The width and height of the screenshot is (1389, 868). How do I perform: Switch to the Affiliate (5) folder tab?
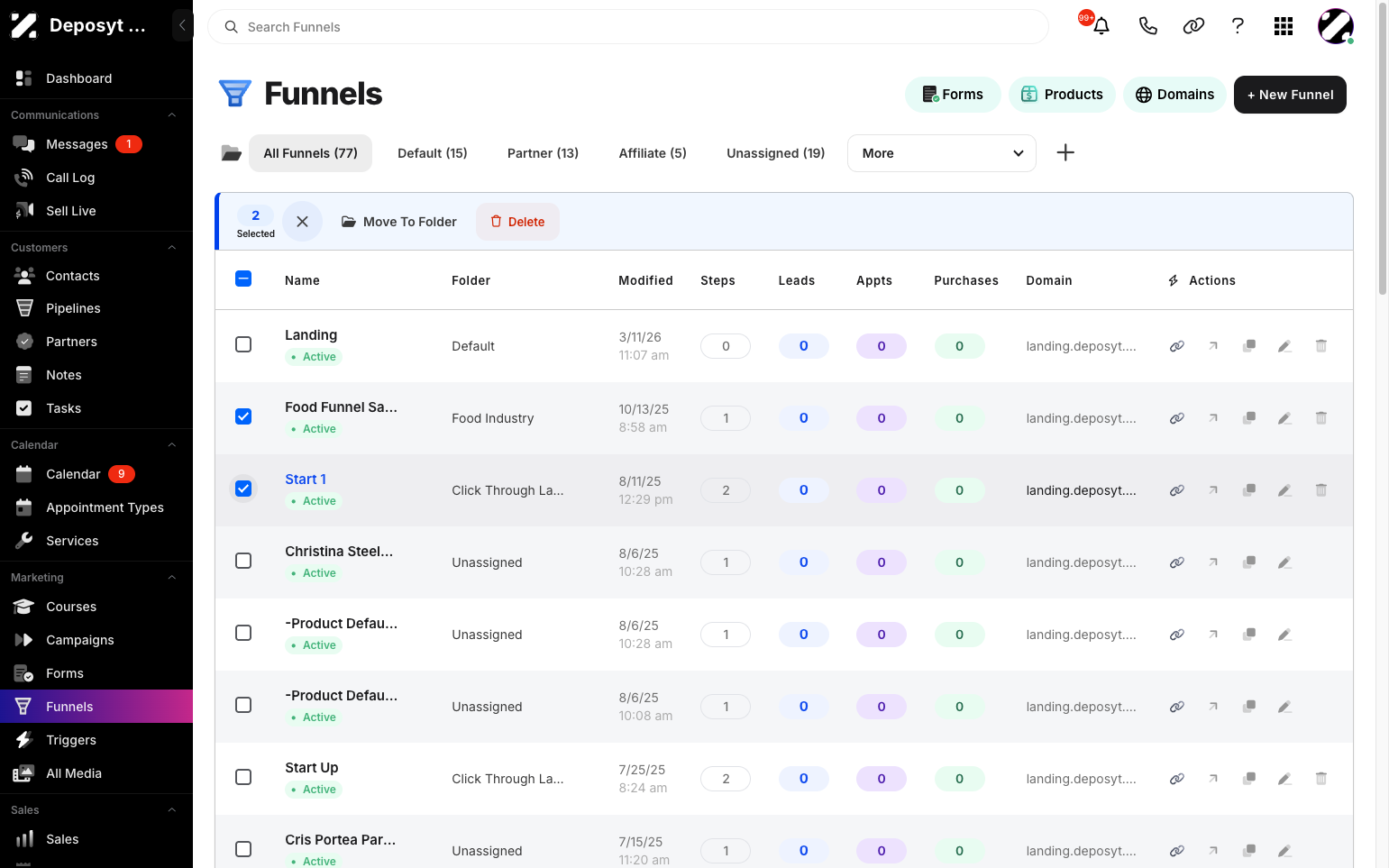[653, 153]
